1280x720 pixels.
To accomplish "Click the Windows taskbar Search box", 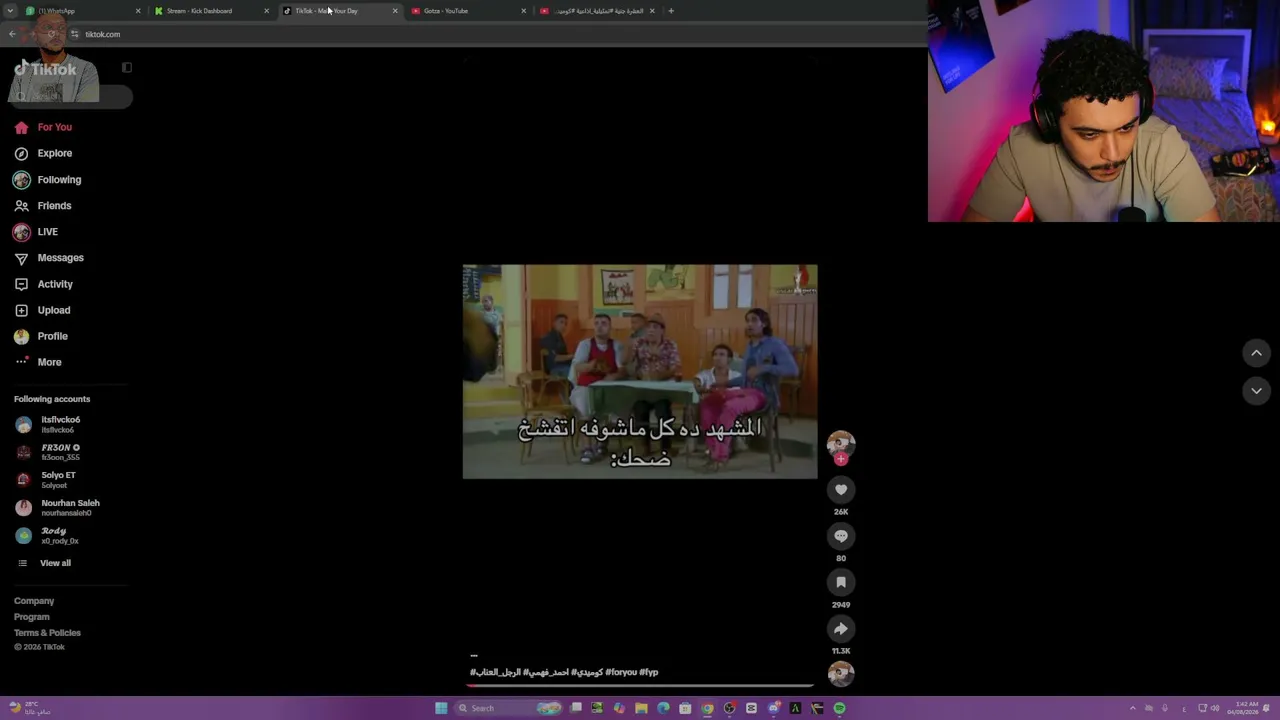I will [x=507, y=708].
